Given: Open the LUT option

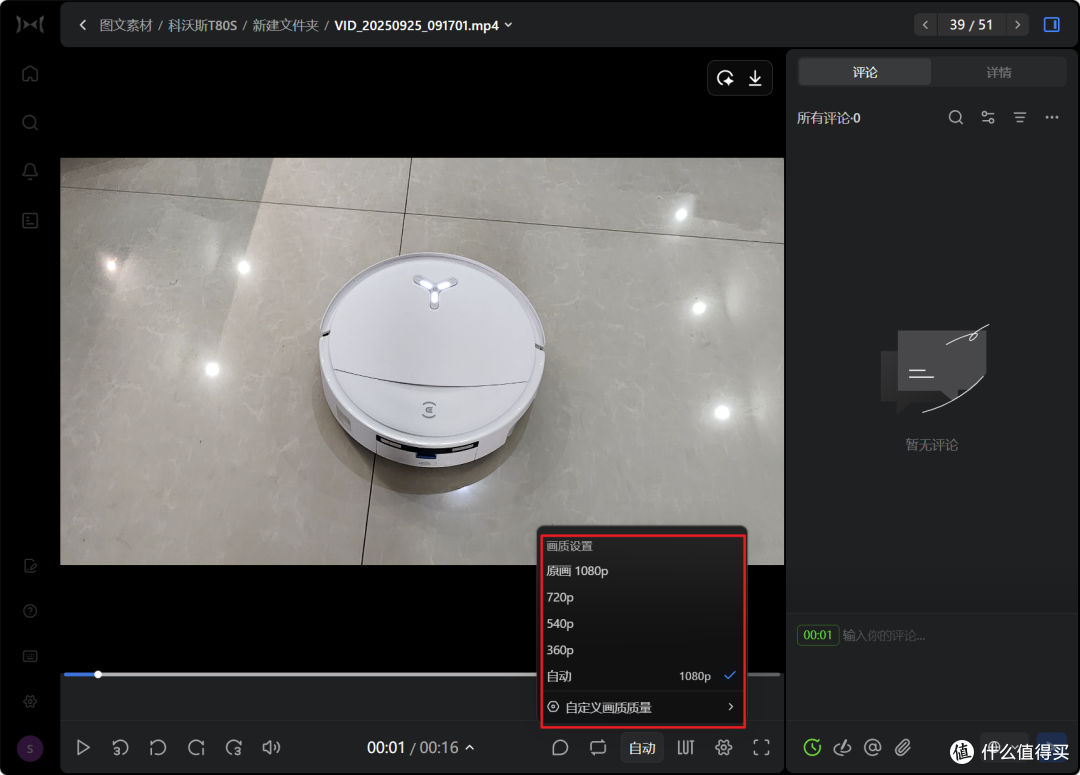Looking at the screenshot, I should coord(685,747).
